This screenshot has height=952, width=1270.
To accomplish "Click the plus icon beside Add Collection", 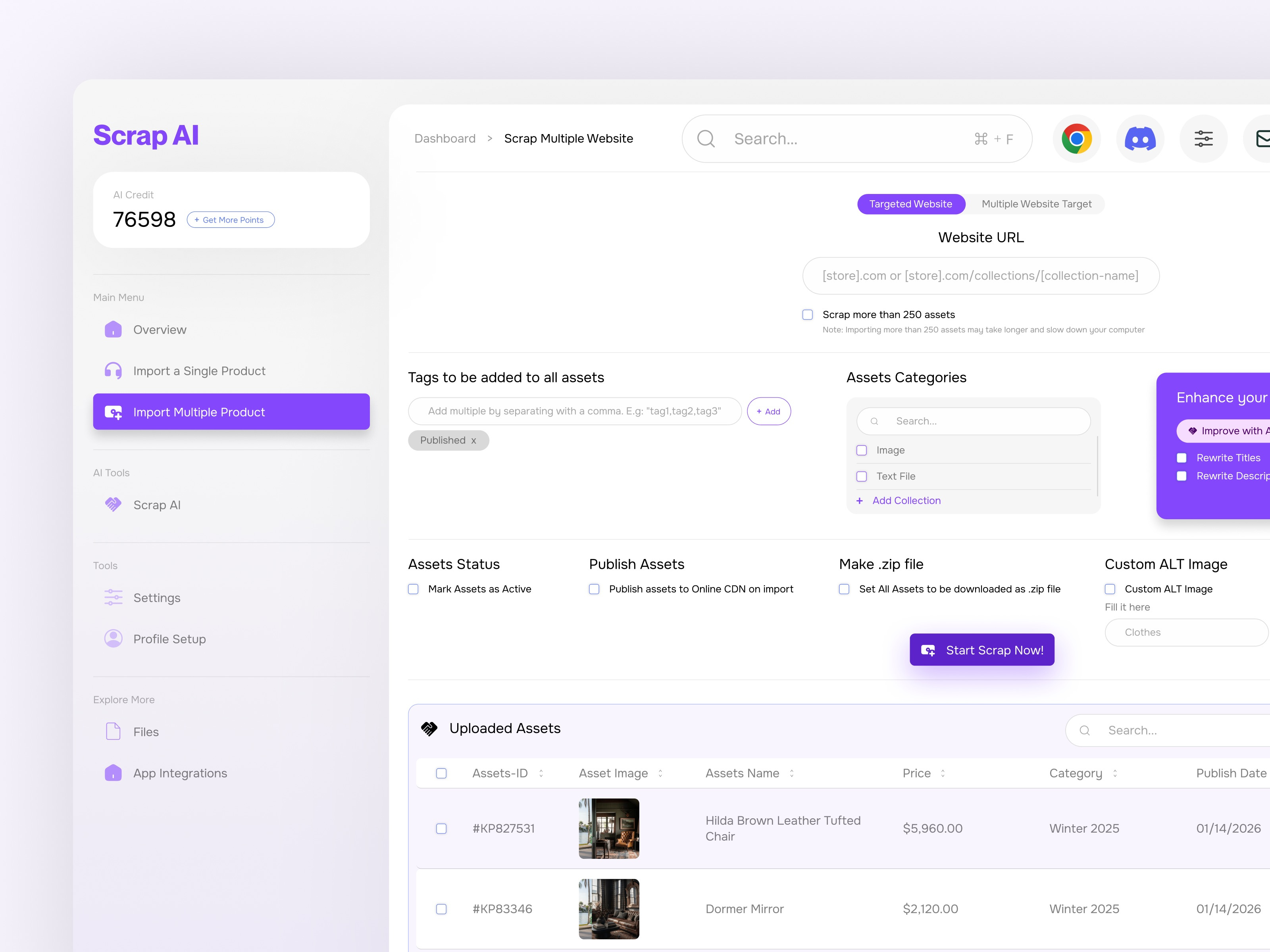I will [860, 501].
